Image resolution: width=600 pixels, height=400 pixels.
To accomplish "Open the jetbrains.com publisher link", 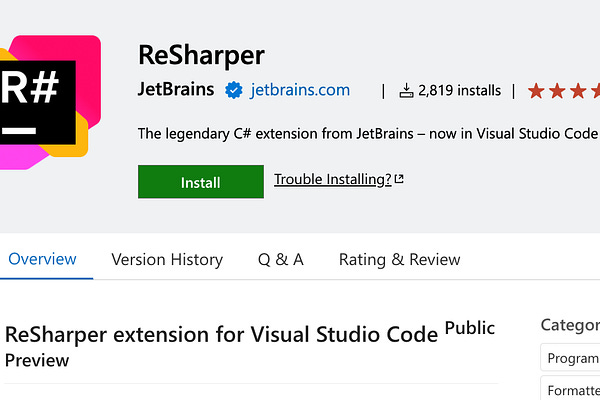I will point(300,90).
